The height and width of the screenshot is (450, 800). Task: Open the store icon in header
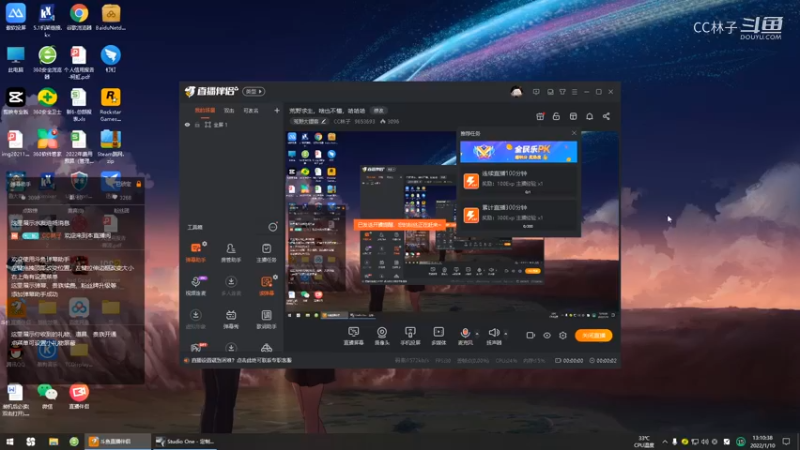coord(573,116)
